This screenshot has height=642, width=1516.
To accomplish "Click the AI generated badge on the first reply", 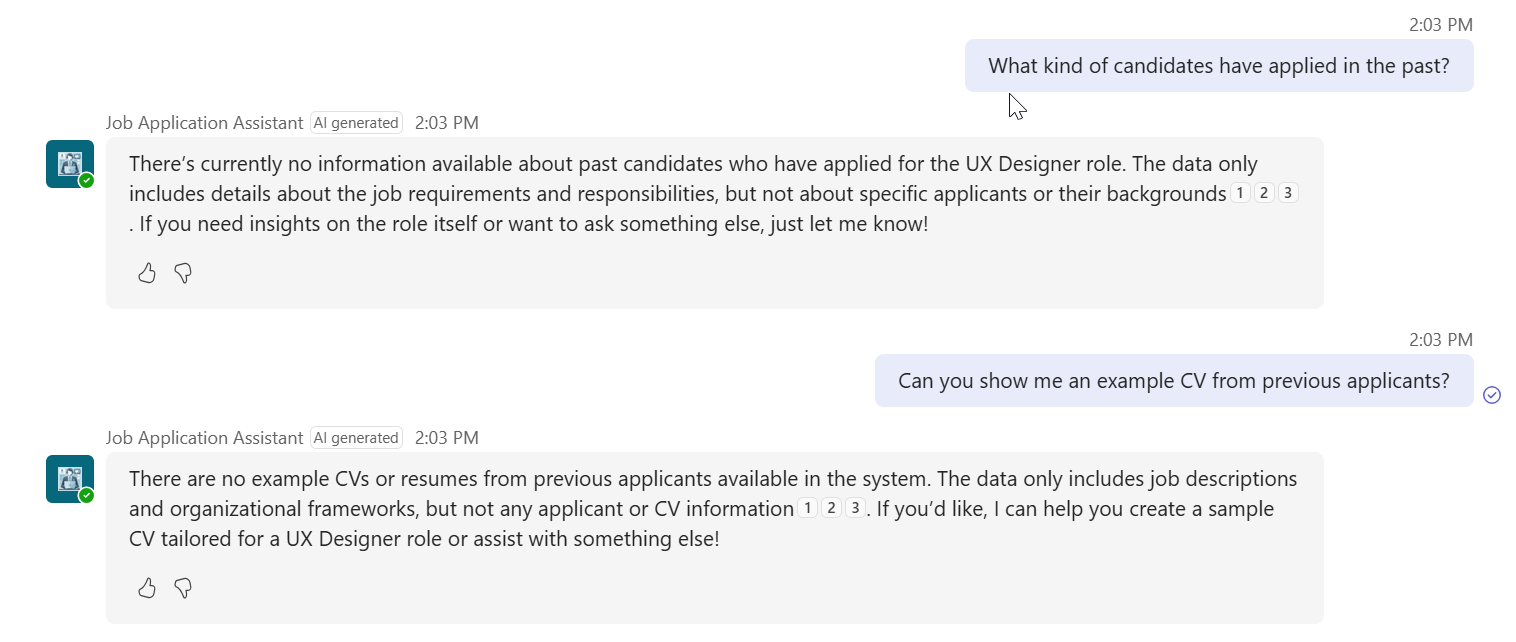I will 356,123.
